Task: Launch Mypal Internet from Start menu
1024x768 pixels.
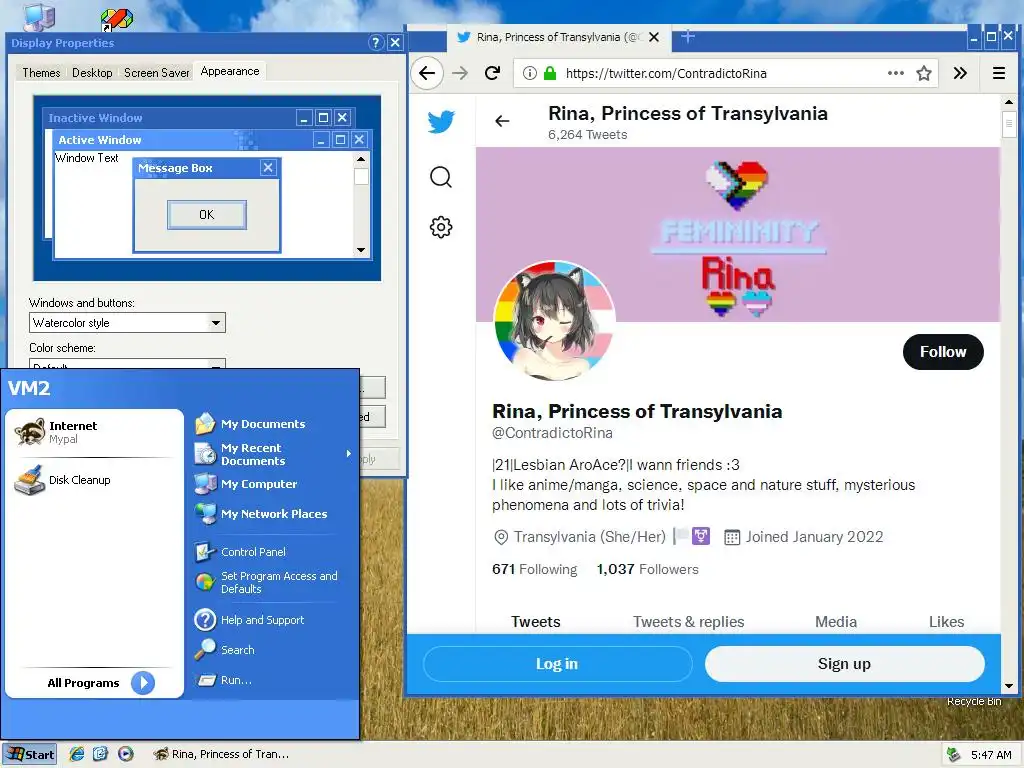Action: coord(95,432)
